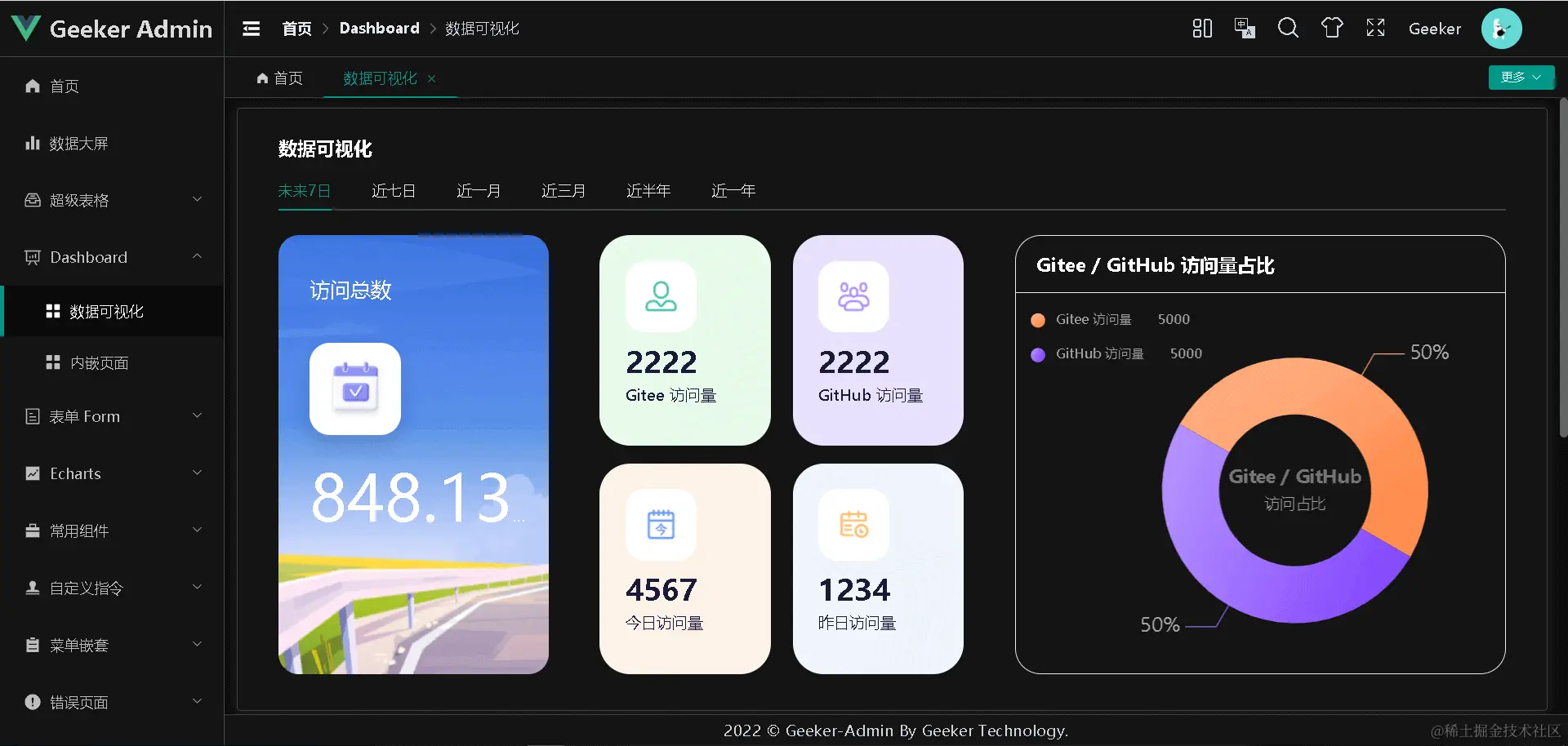Open 内嵌页面 sidebar menu item
This screenshot has width=1568, height=746.
coord(112,362)
